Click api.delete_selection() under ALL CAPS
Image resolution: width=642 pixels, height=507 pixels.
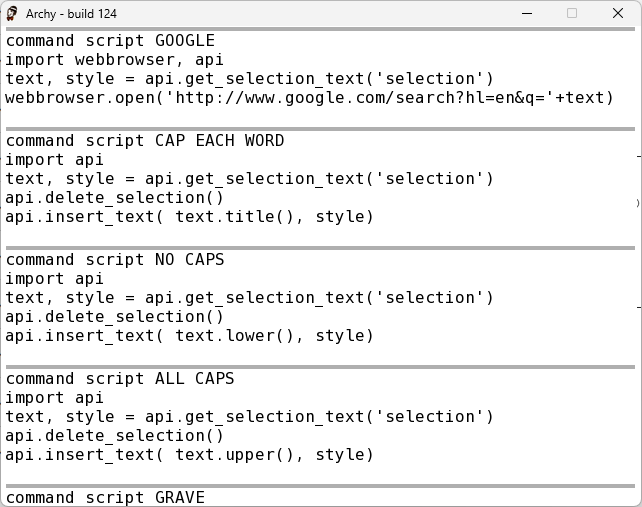pyautogui.click(x=114, y=436)
